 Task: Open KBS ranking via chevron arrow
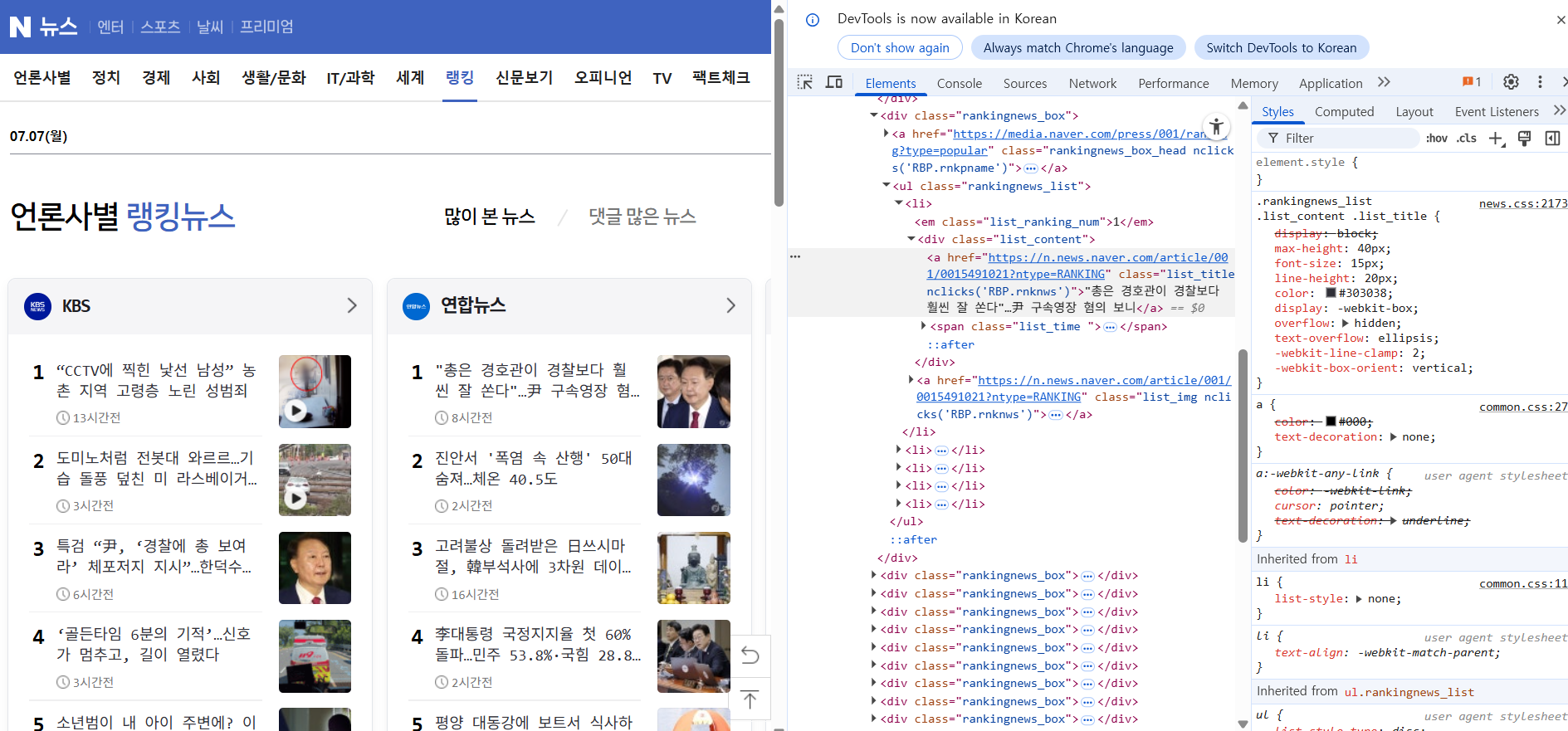click(352, 305)
